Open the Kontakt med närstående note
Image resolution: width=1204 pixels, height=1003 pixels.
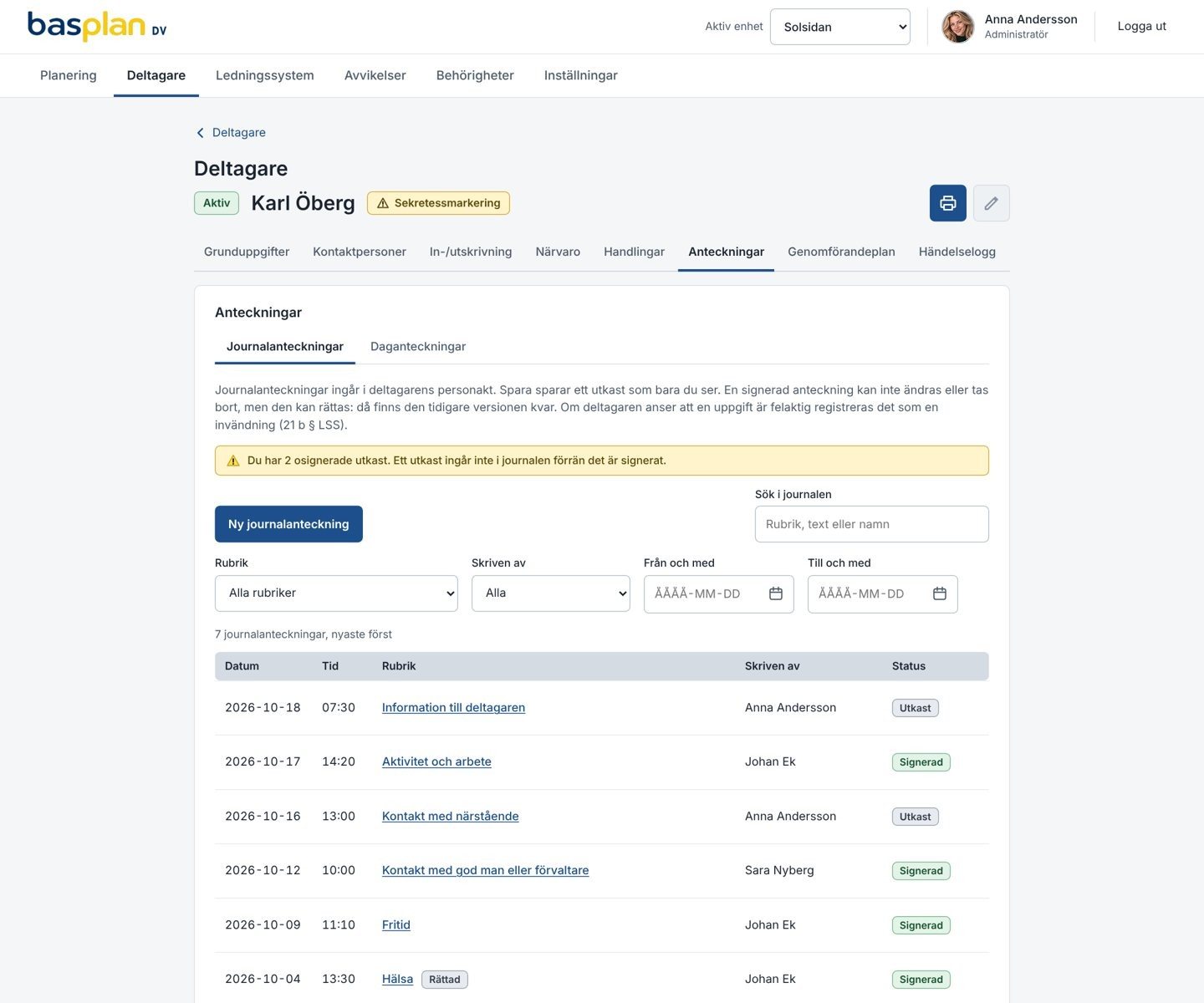451,816
